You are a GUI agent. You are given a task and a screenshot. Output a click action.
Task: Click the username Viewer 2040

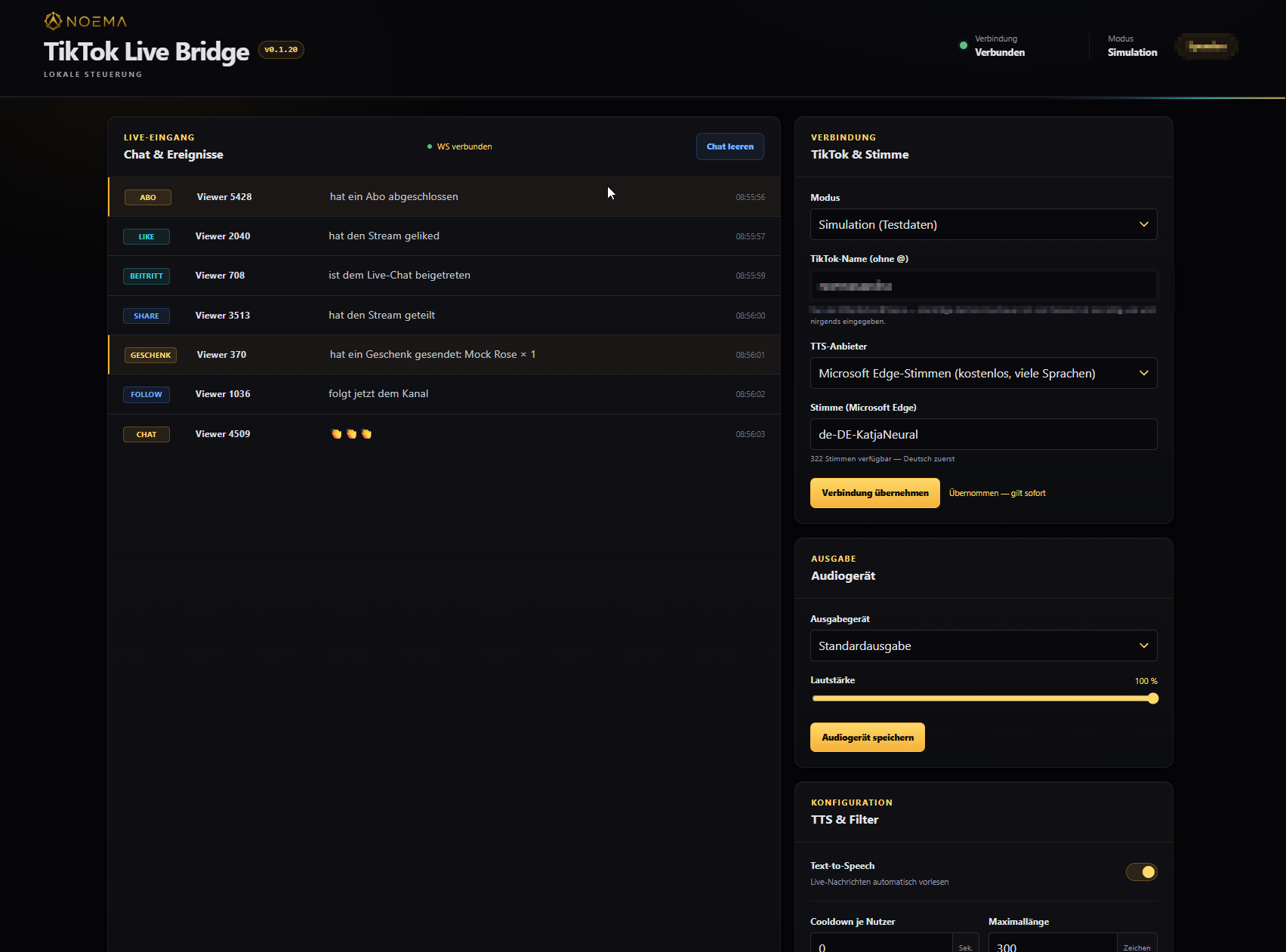click(x=223, y=236)
